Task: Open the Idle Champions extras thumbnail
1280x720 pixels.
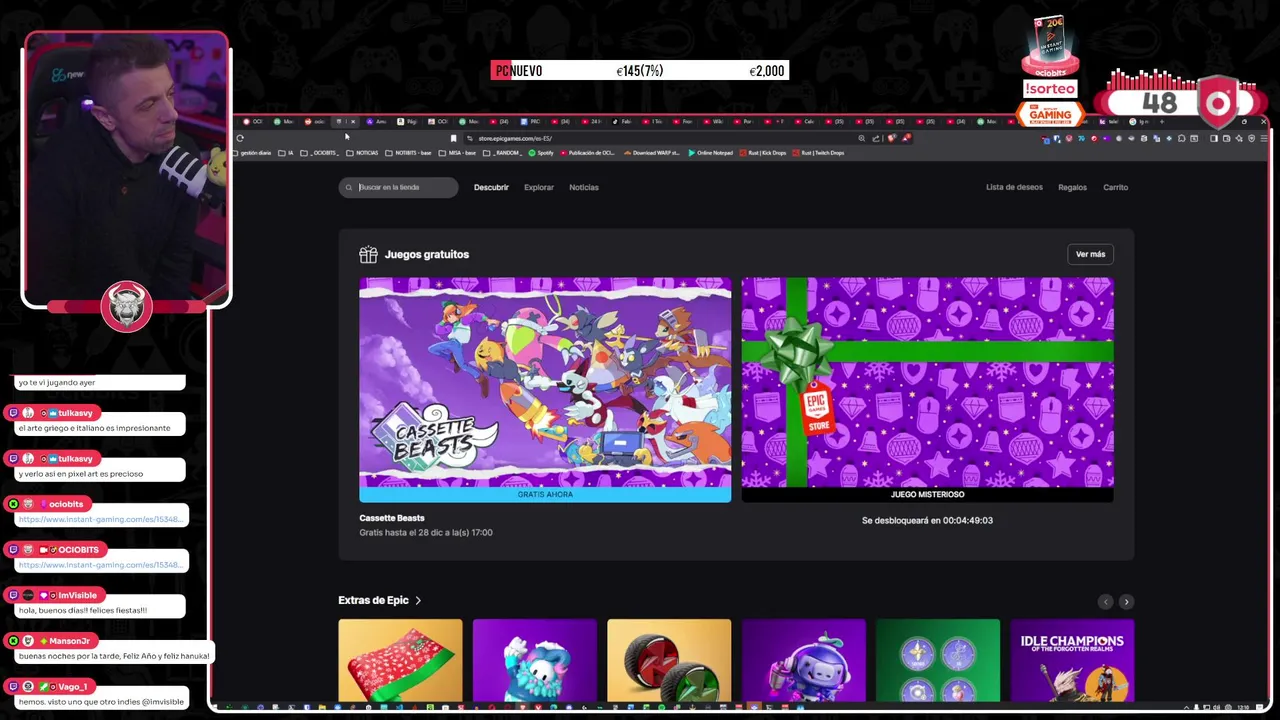Action: [x=1072, y=661]
